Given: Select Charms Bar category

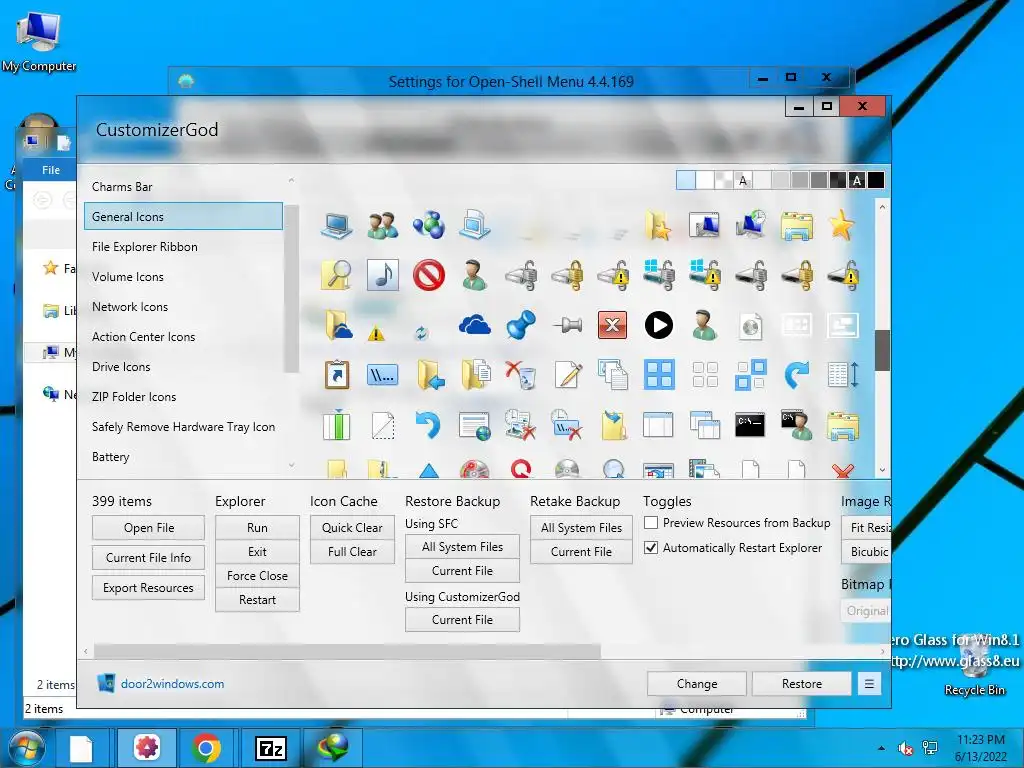Looking at the screenshot, I should [x=183, y=186].
